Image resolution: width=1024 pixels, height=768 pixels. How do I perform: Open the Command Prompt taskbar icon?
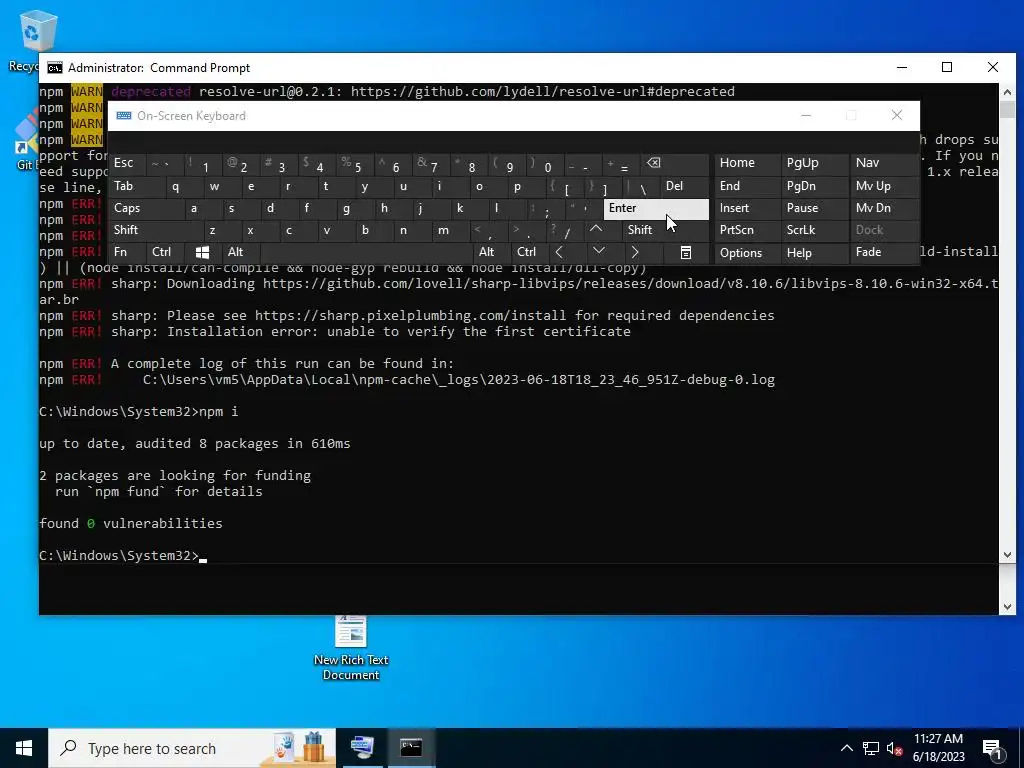coord(411,748)
